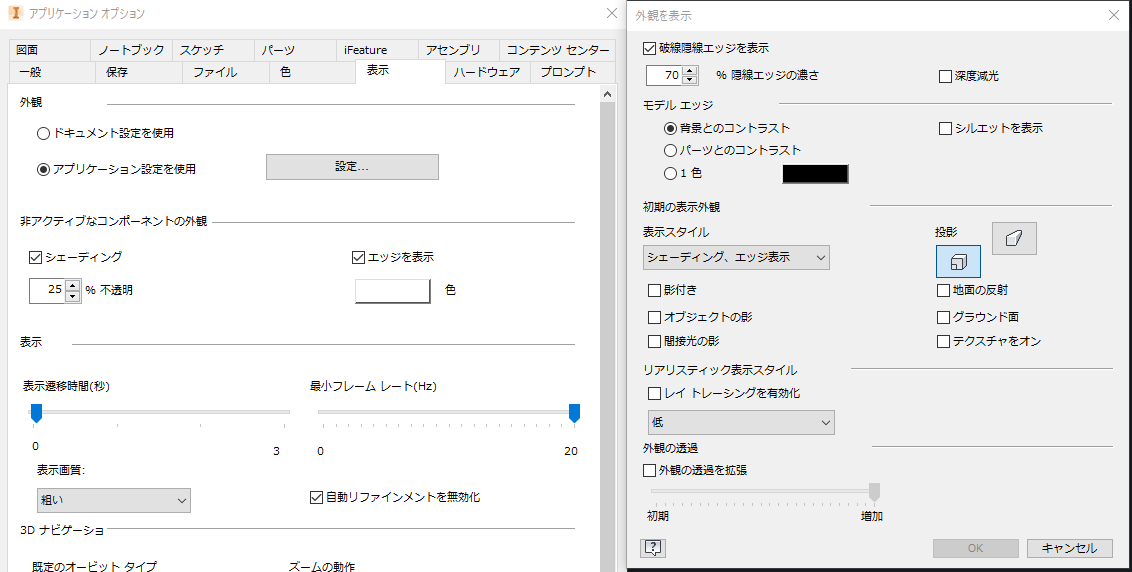Click the 表示遷移時間 slider handle
The image size is (1132, 572).
(x=36, y=413)
